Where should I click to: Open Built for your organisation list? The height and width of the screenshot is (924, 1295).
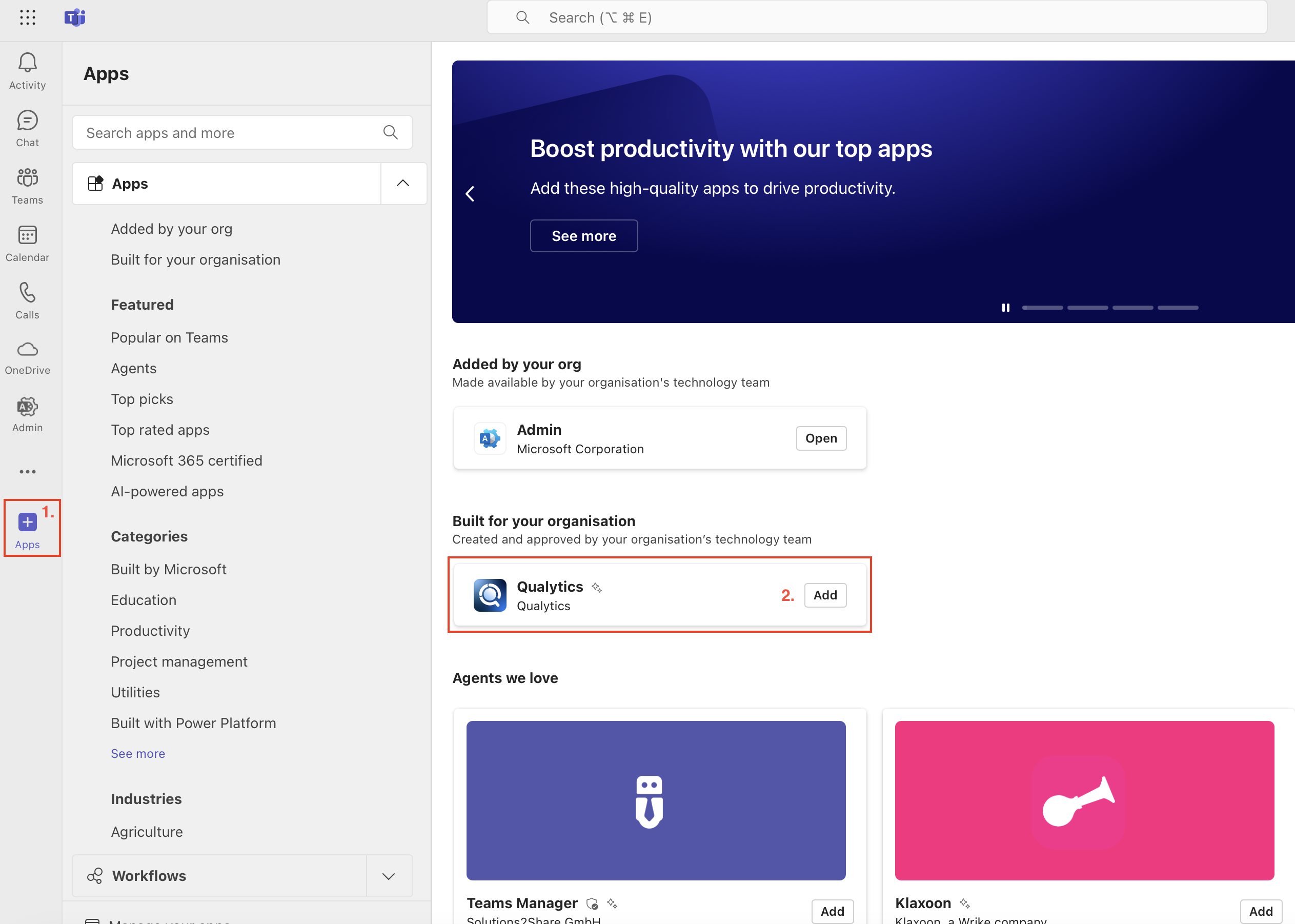195,259
